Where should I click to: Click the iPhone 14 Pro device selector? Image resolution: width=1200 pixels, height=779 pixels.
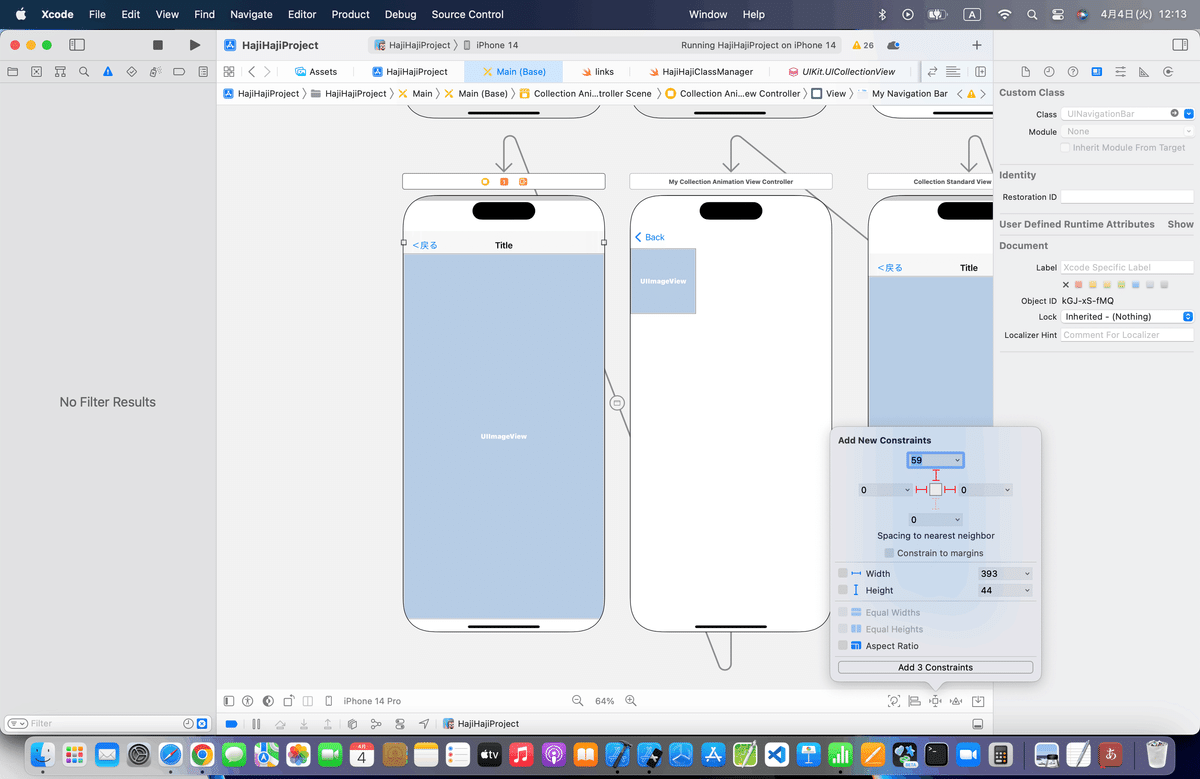click(x=372, y=701)
